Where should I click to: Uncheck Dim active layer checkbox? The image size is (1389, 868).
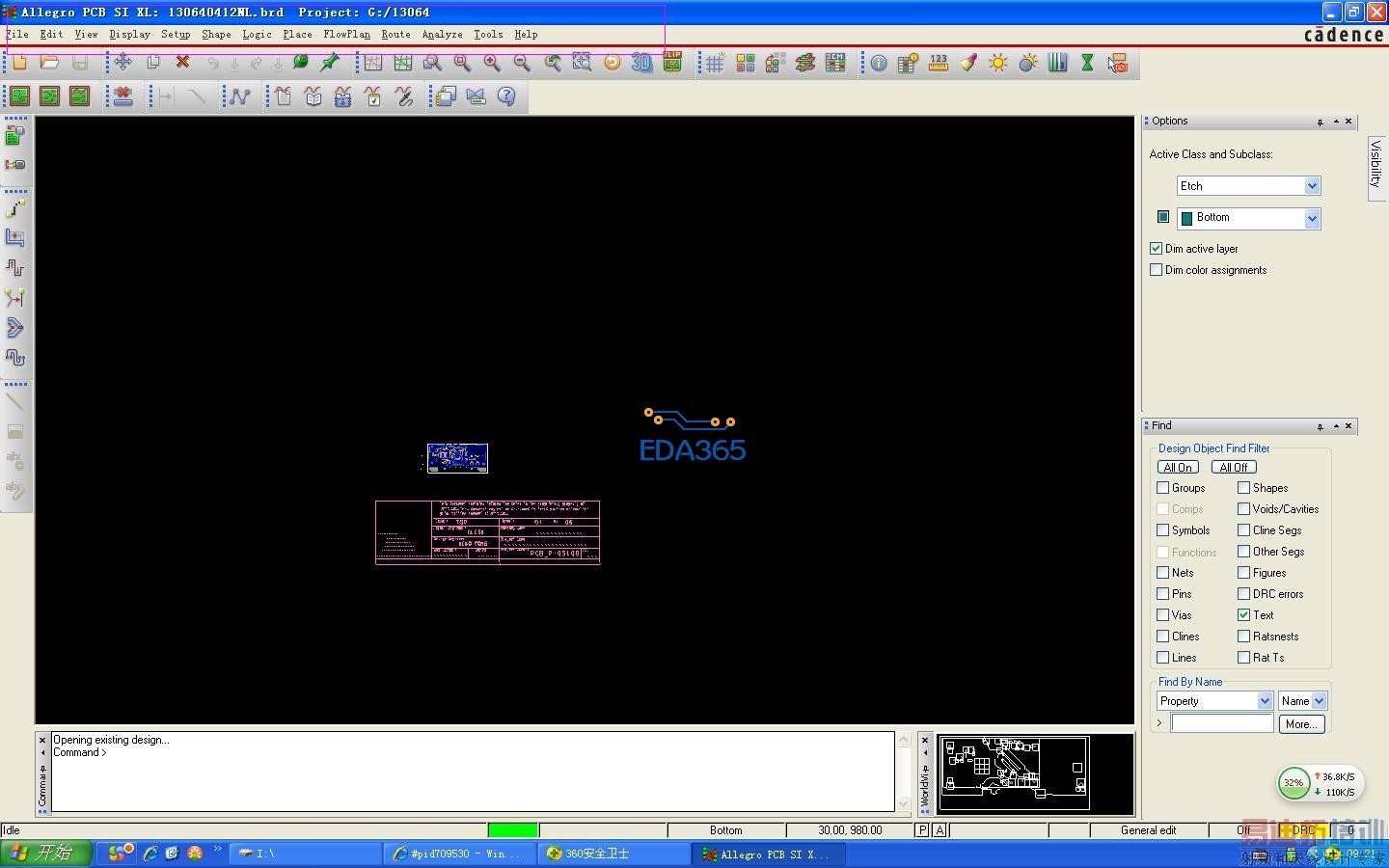(1156, 249)
